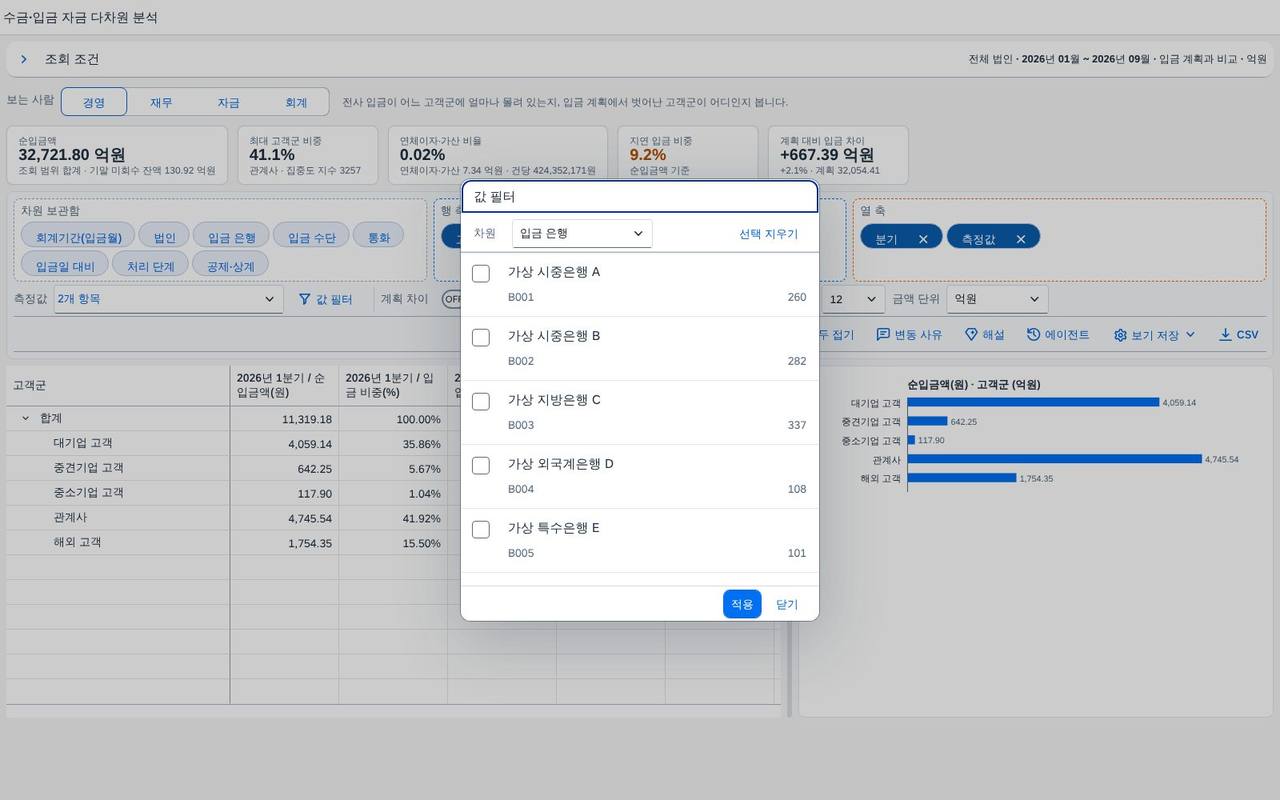
Task: Check the 가상 시중은행 B checkbox
Action: tap(481, 337)
